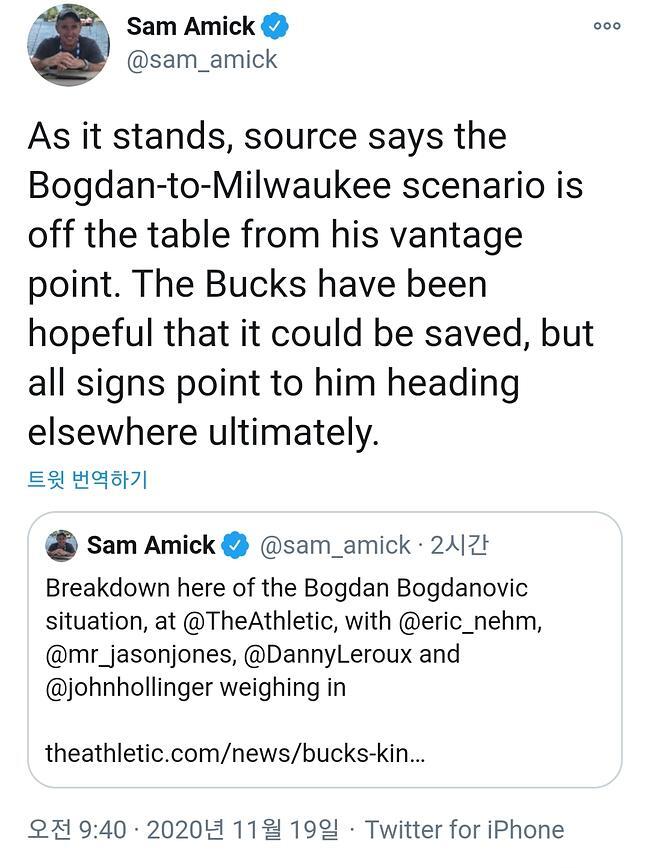Click the @sam_amick handle in the quoted tweet
The height and width of the screenshot is (868, 650).
pos(335,545)
